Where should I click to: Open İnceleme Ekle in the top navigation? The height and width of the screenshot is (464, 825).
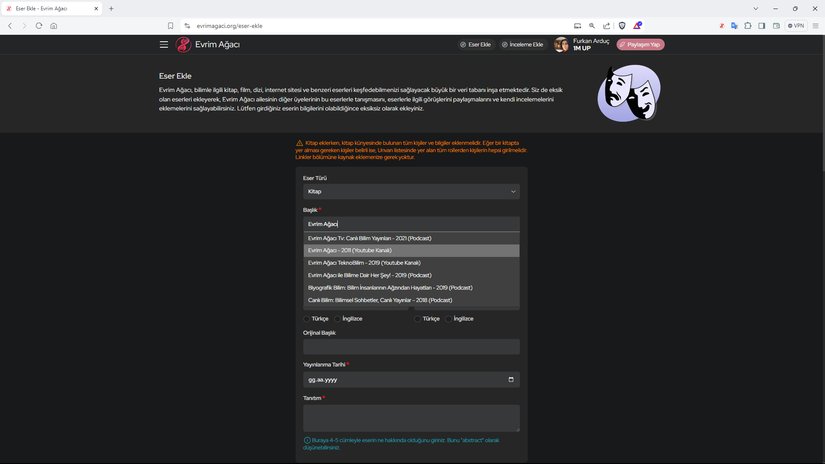[x=522, y=45]
